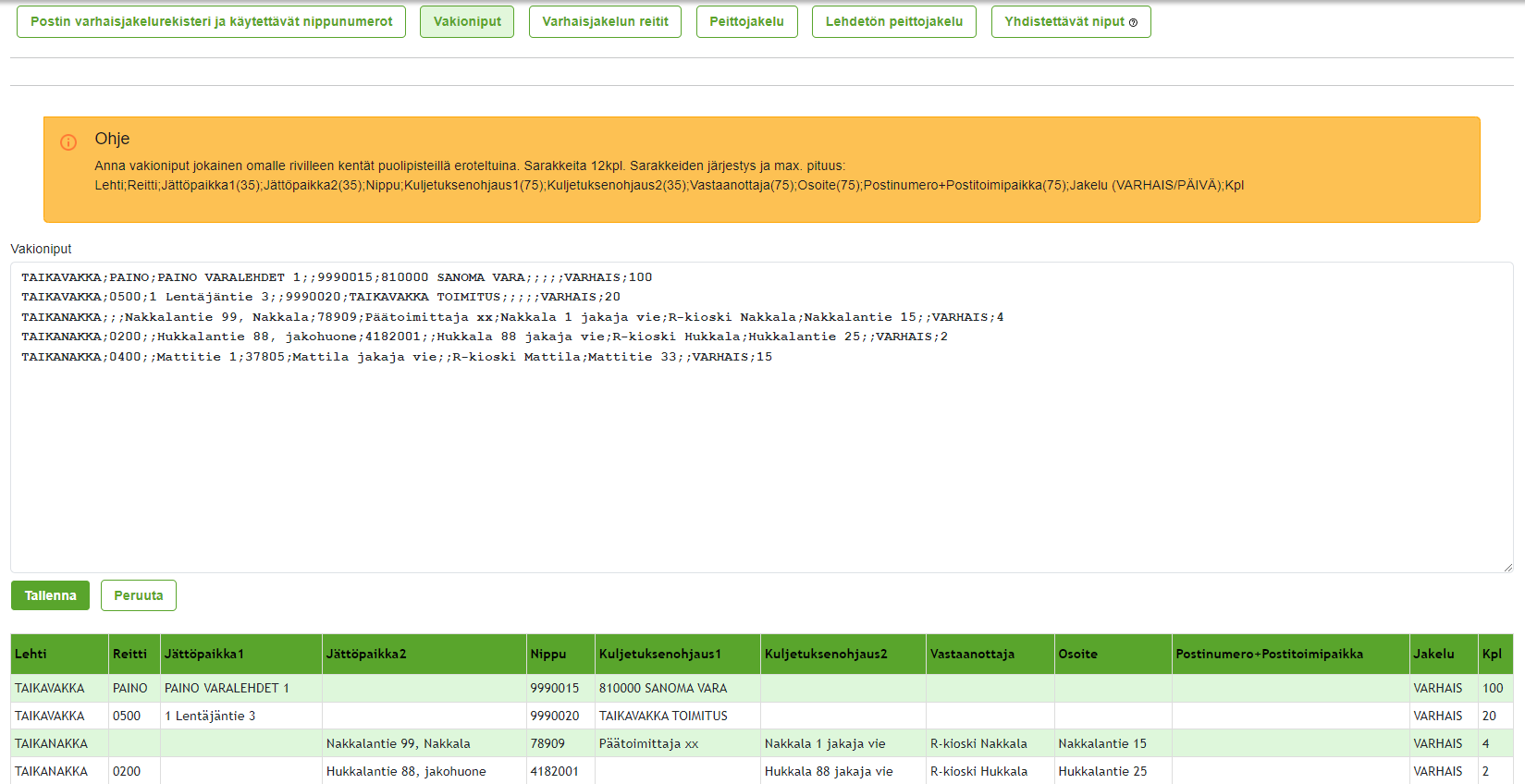1525x784 pixels.
Task: Click the Osoite column header
Action: pos(1113,654)
